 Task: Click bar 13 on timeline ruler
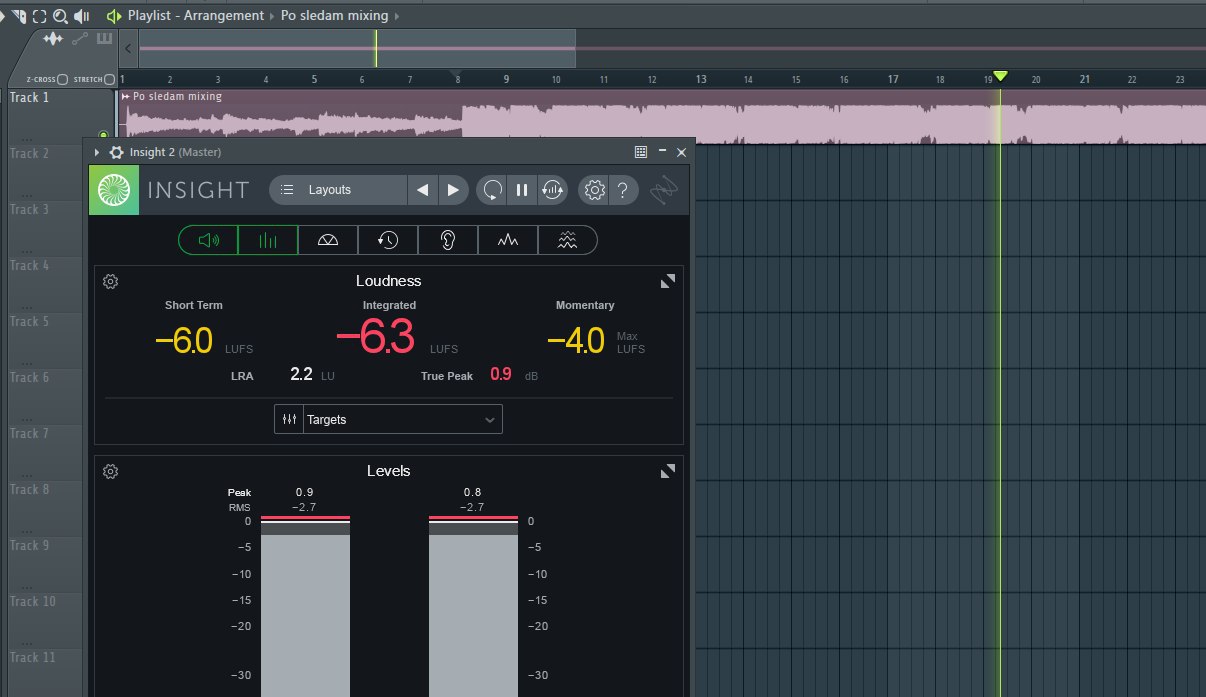pyautogui.click(x=701, y=79)
